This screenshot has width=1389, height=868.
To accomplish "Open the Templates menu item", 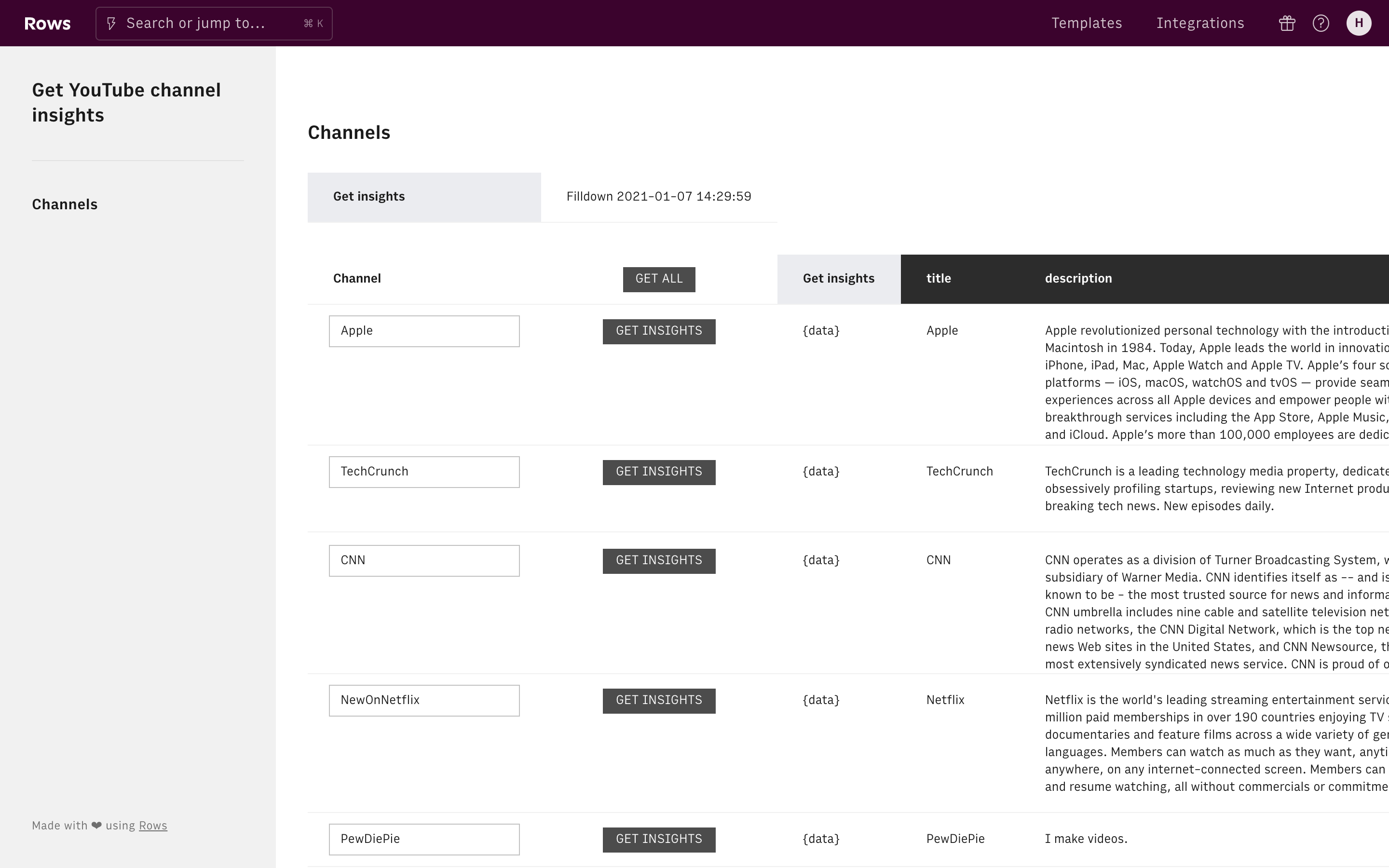I will tap(1087, 24).
